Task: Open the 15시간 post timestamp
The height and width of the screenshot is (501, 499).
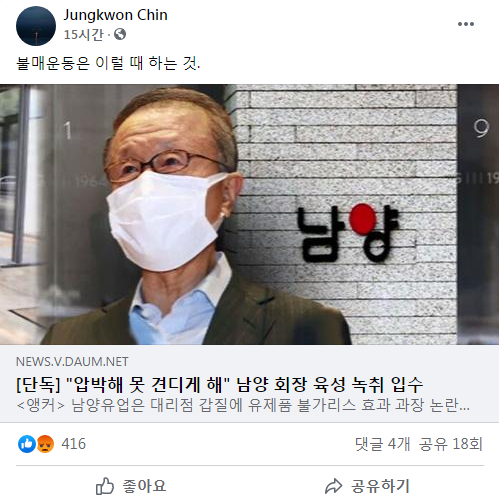Action: [84, 34]
